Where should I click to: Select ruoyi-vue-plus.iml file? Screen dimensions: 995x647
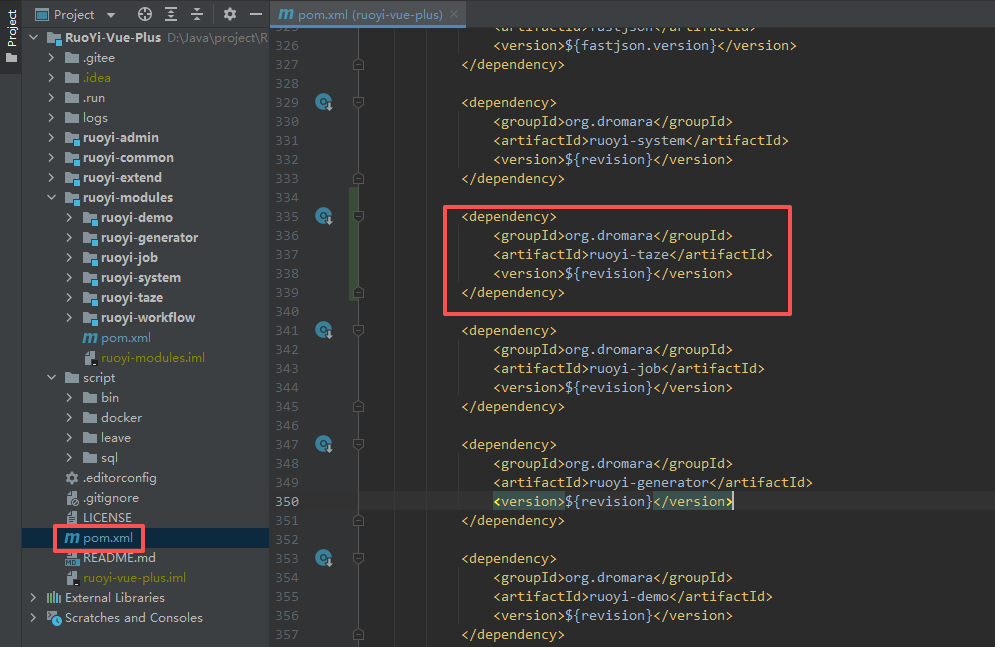pyautogui.click(x=134, y=578)
